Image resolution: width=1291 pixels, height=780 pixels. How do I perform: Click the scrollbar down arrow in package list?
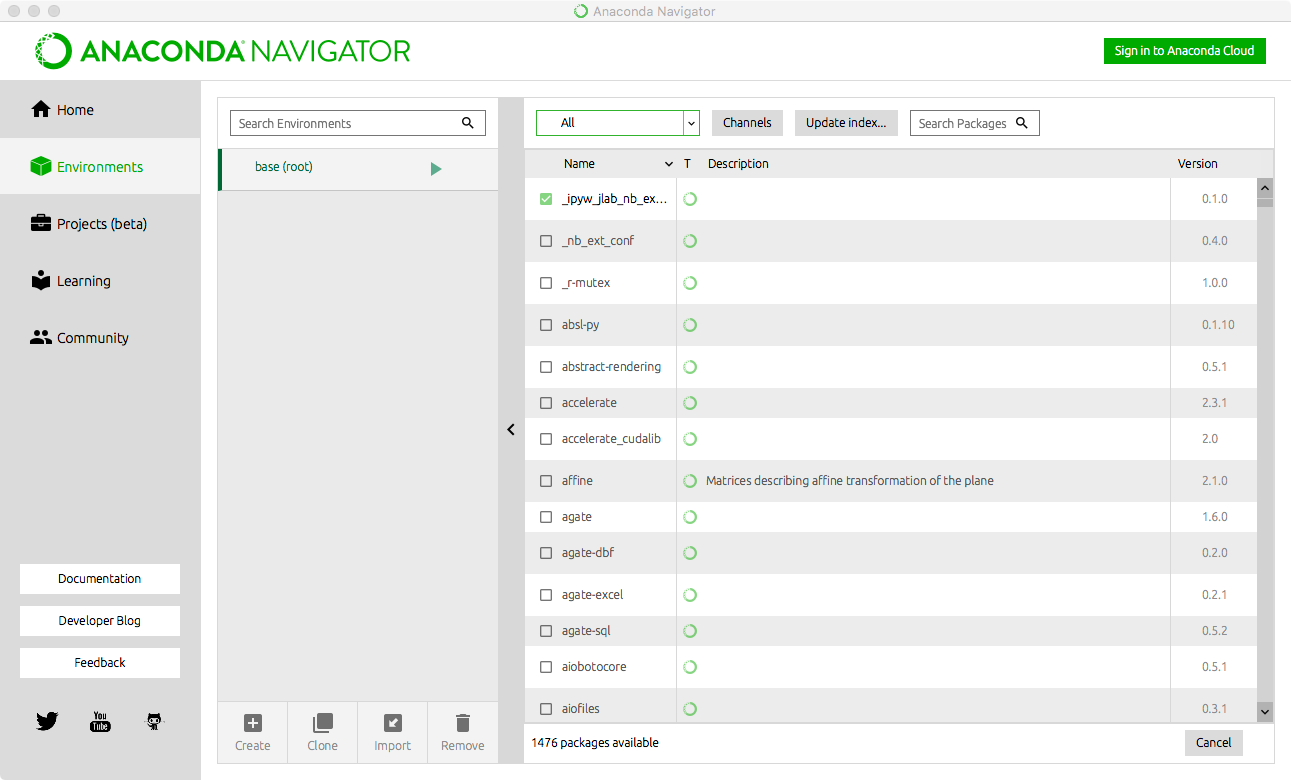[x=1265, y=711]
